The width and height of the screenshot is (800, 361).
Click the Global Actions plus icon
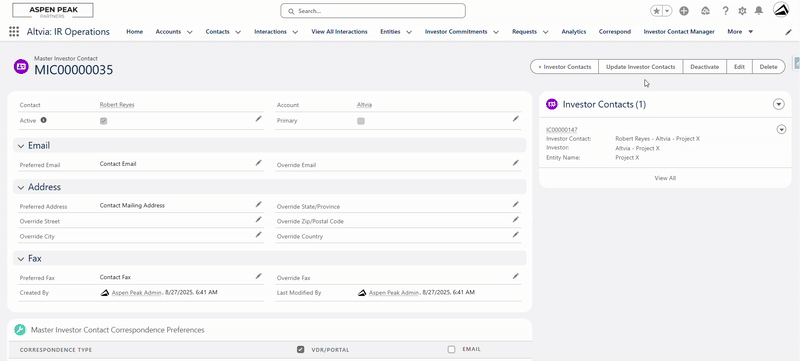coord(684,11)
